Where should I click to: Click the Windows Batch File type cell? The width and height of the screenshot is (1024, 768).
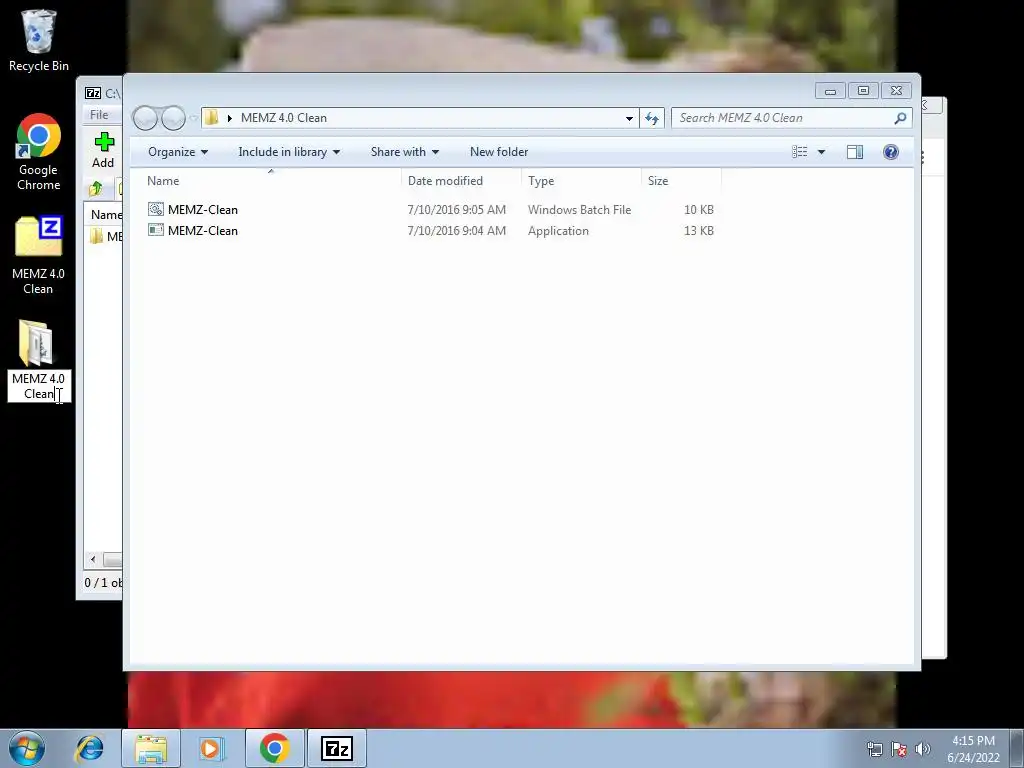[579, 210]
